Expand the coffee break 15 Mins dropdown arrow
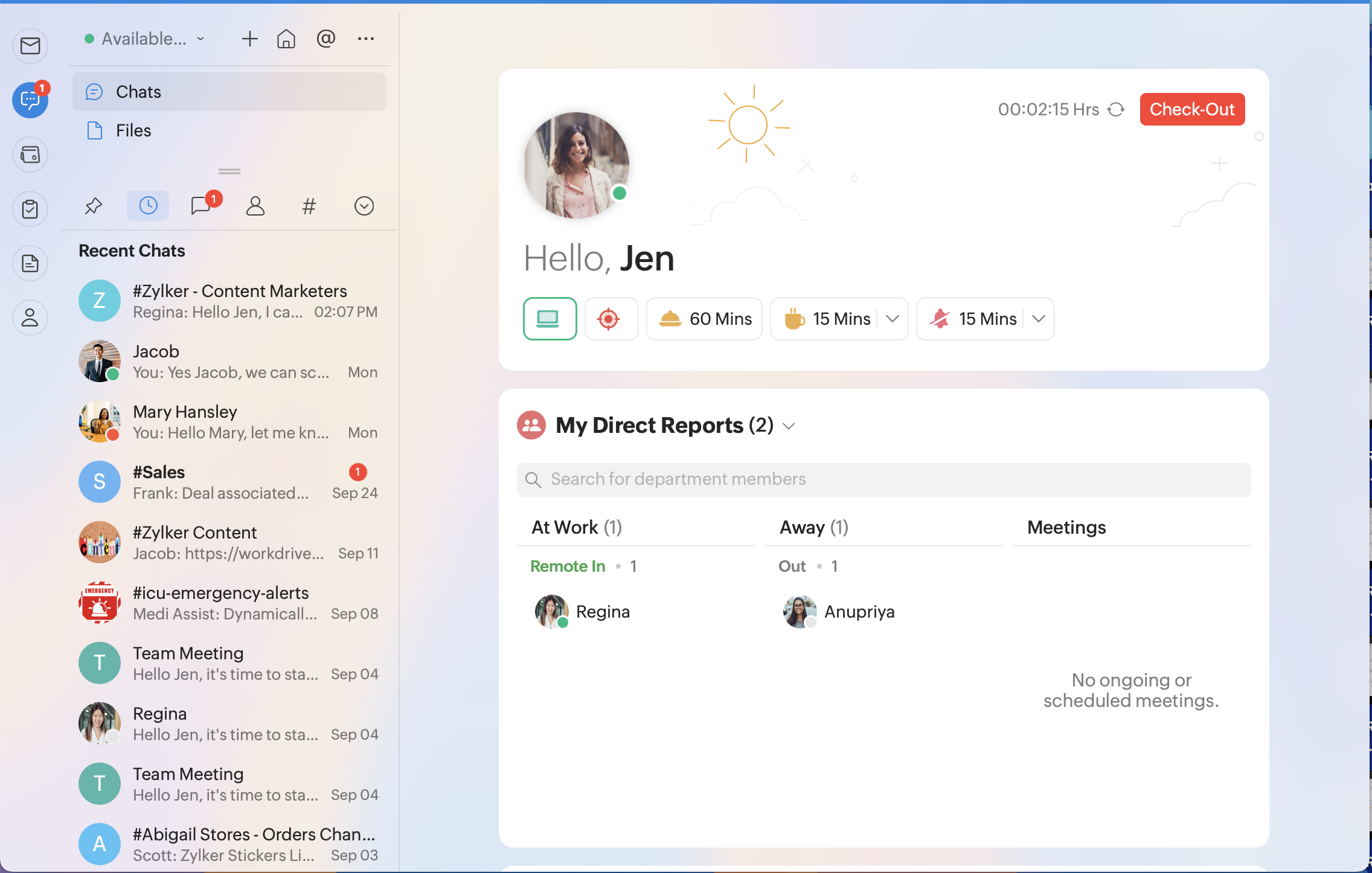 [x=893, y=319]
